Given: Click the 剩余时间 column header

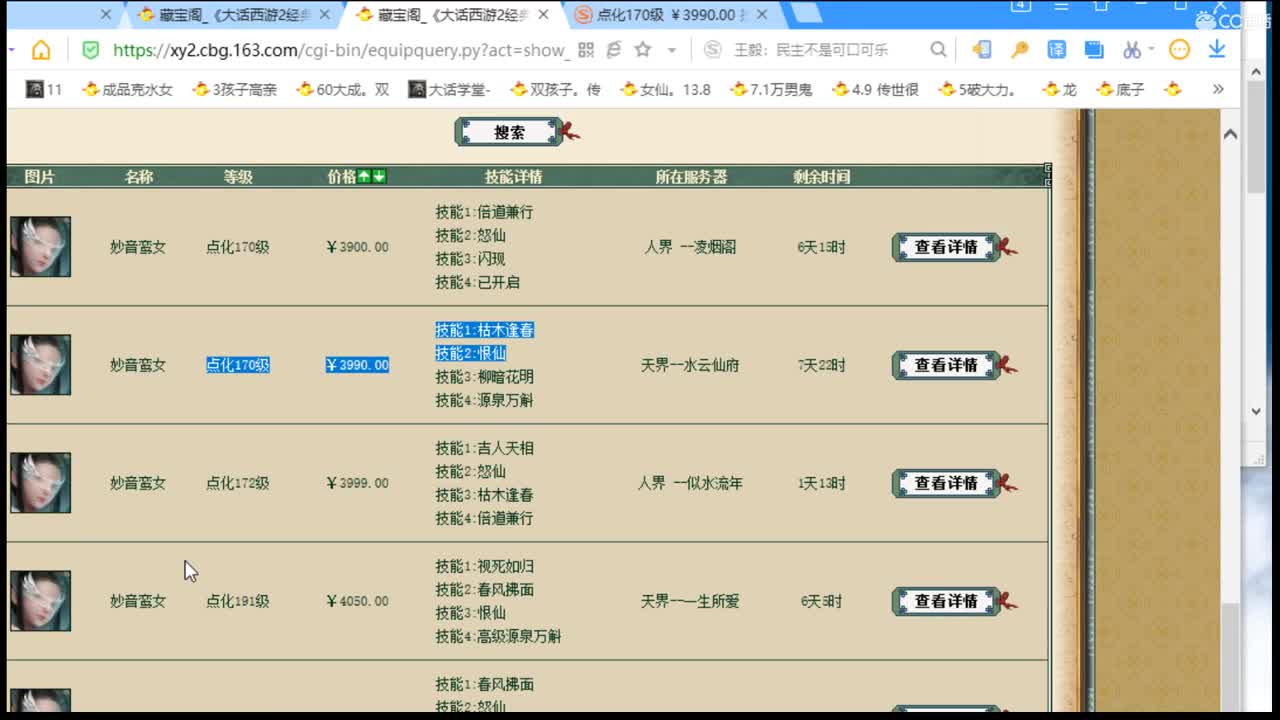Looking at the screenshot, I should (822, 177).
